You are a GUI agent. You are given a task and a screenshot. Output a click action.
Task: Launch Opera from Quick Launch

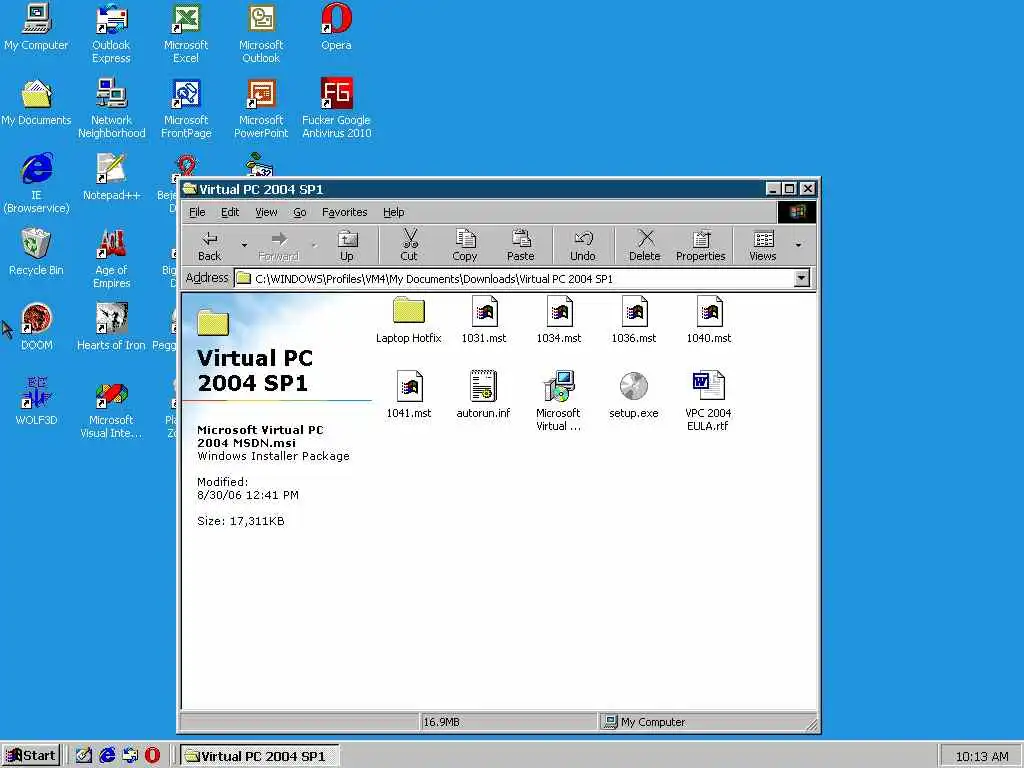tap(152, 756)
